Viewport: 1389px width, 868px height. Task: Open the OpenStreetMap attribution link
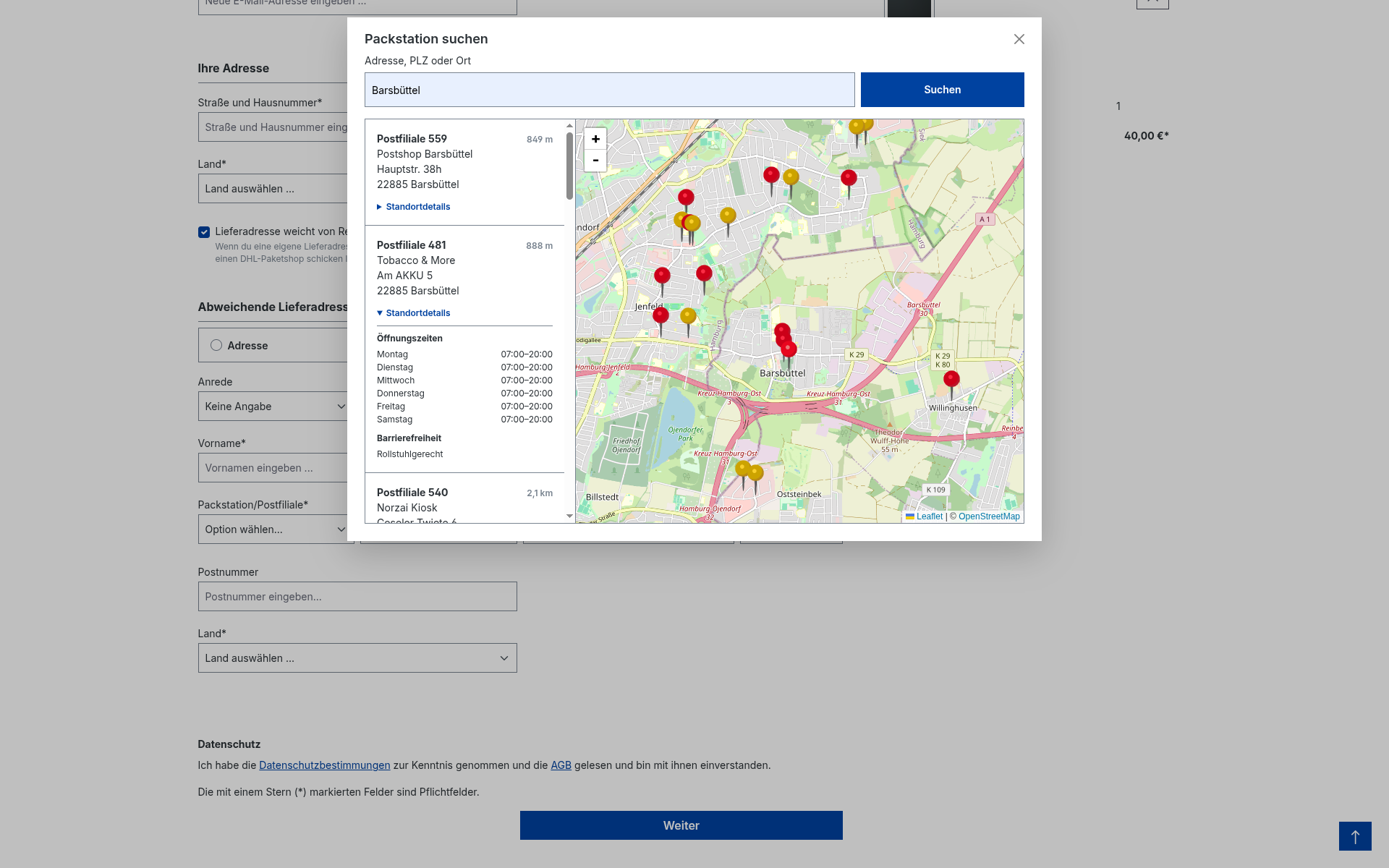[x=989, y=516]
